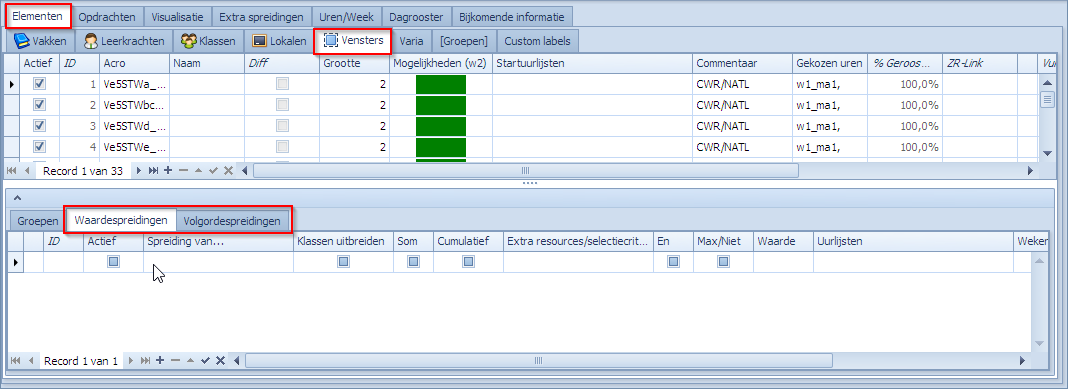
Task: Open the Leerkrachten tab with person icon
Action: click(124, 41)
